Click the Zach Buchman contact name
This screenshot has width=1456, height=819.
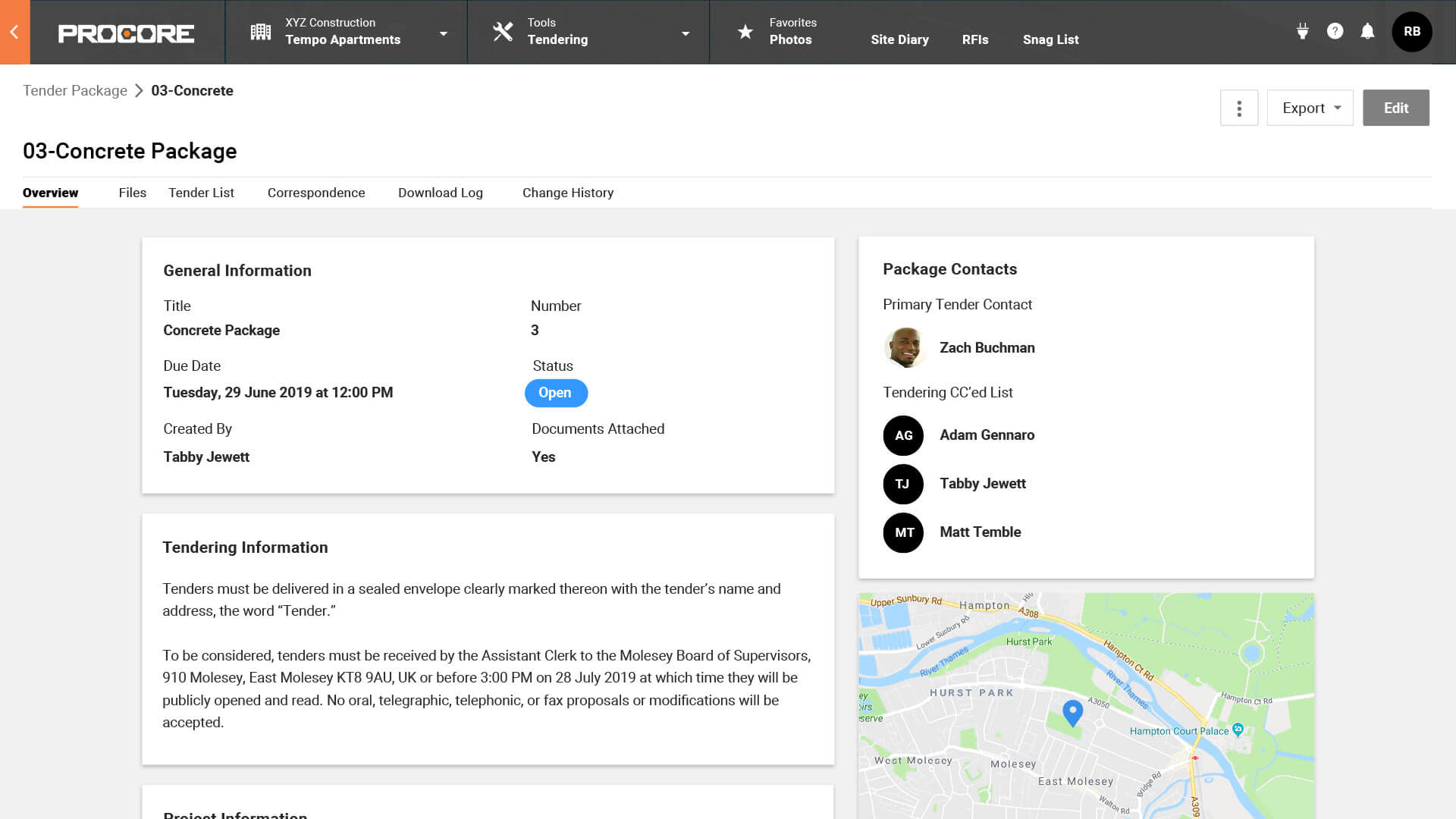click(988, 347)
